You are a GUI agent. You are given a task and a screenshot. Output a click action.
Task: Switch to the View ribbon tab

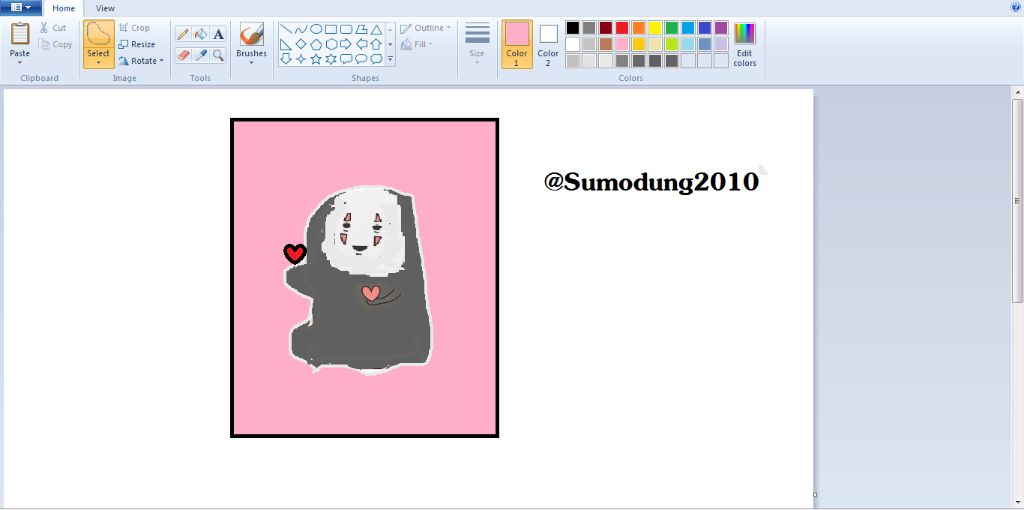click(105, 8)
